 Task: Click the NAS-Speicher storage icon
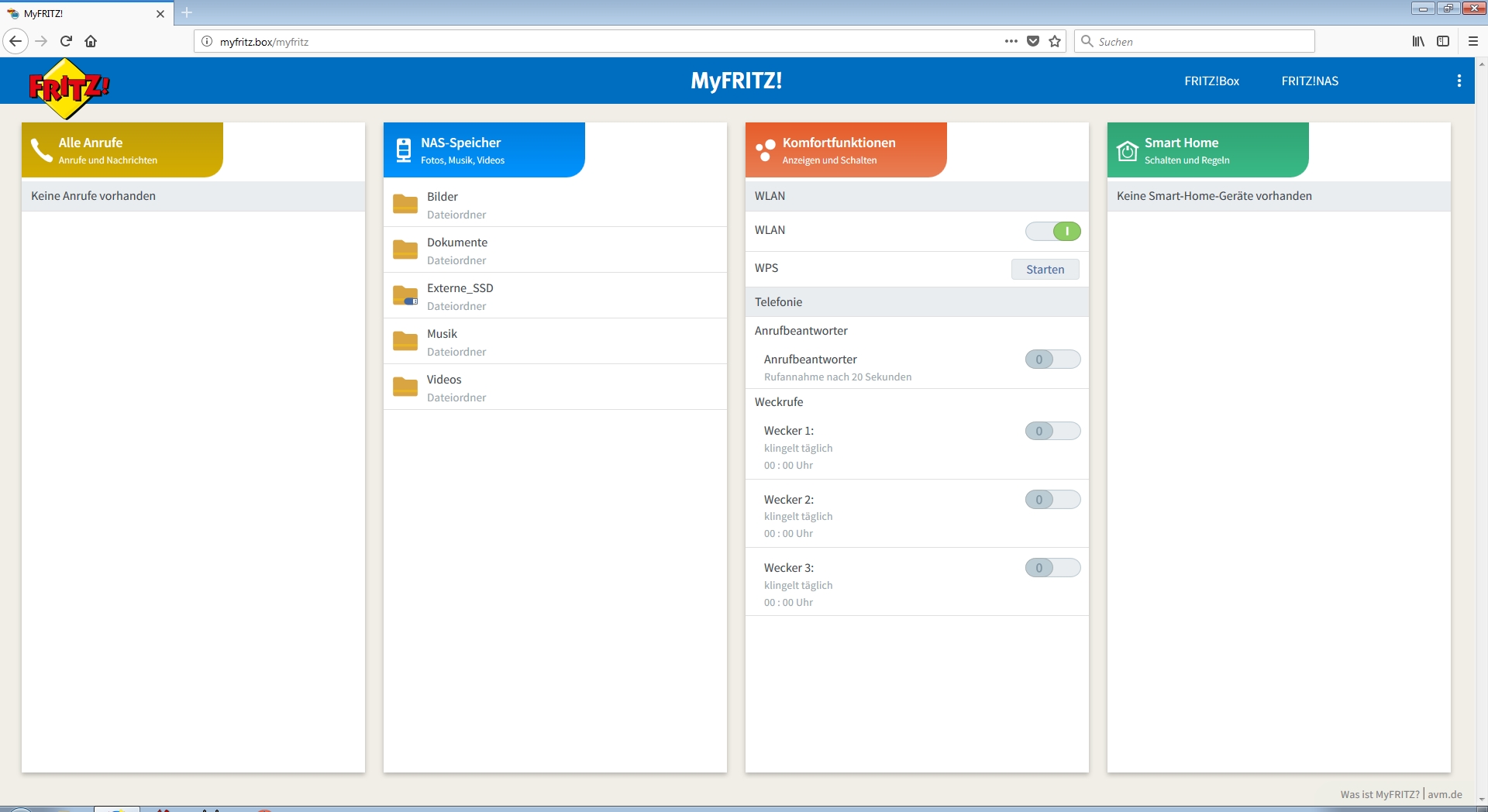[403, 150]
